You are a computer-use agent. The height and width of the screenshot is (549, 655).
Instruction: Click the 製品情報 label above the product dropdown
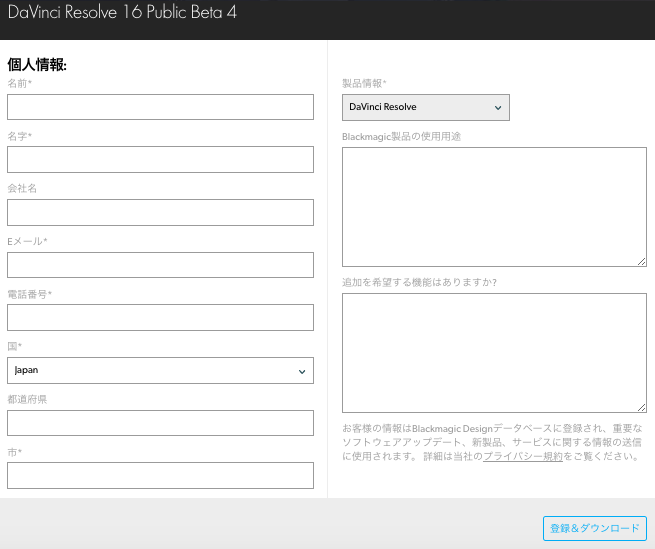pyautogui.click(x=364, y=83)
